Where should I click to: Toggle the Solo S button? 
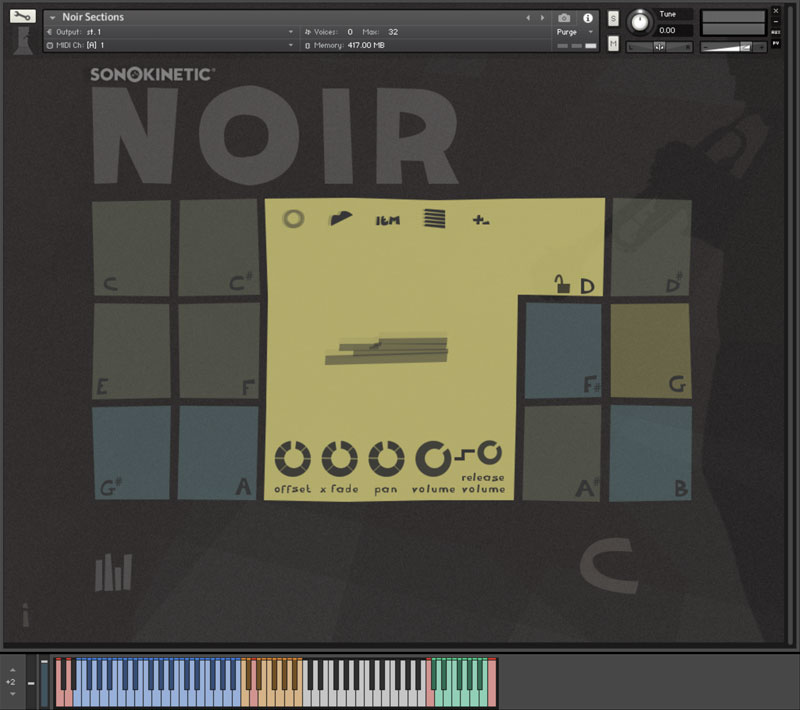[613, 20]
